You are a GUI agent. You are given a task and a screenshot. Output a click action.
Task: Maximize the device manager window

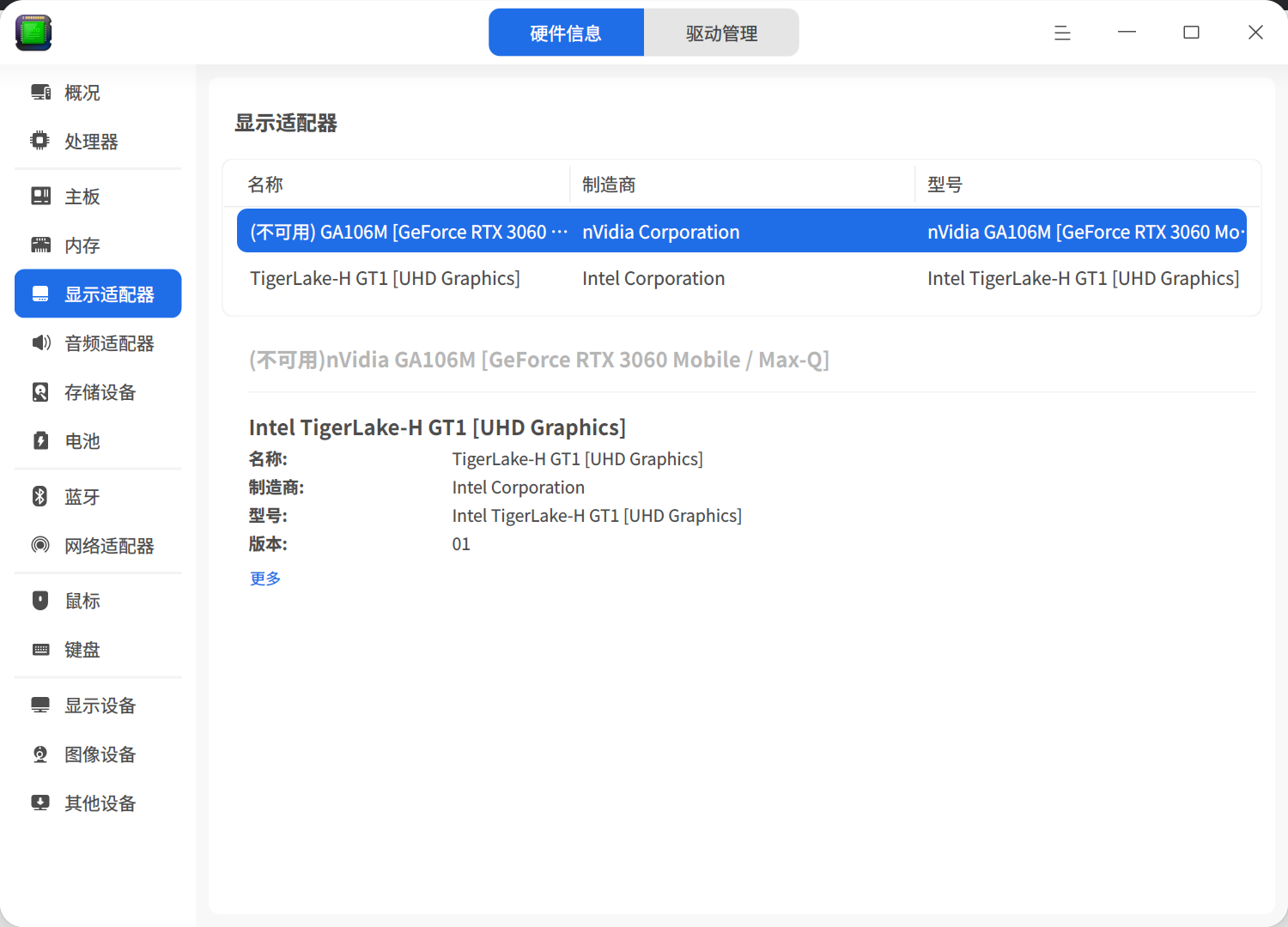pos(1191,33)
